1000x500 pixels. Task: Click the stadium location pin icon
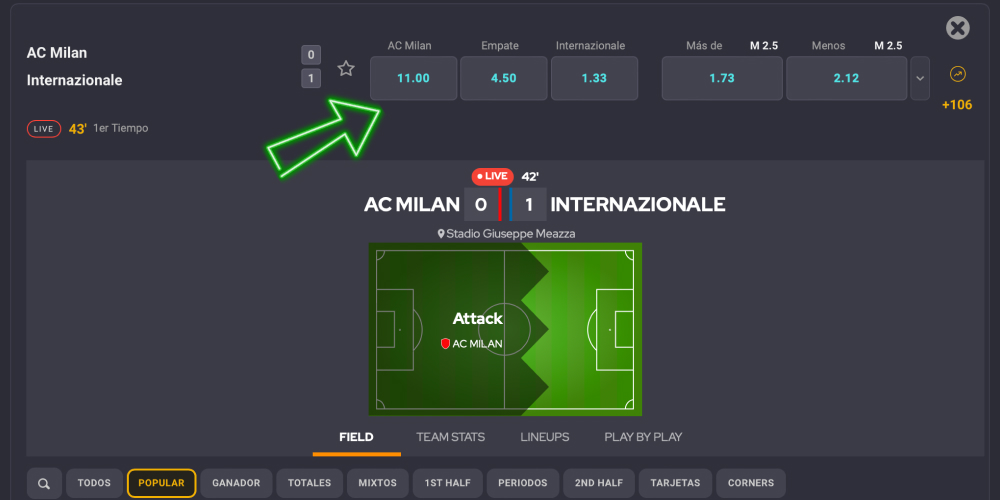click(x=440, y=234)
